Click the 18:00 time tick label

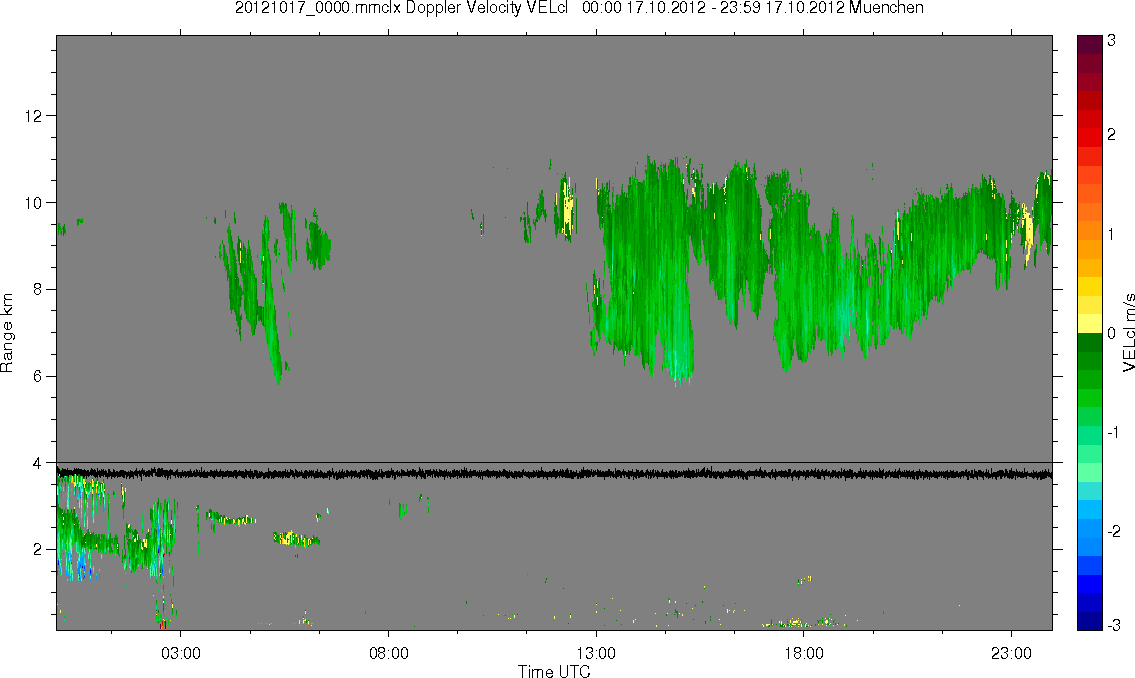[x=804, y=654]
